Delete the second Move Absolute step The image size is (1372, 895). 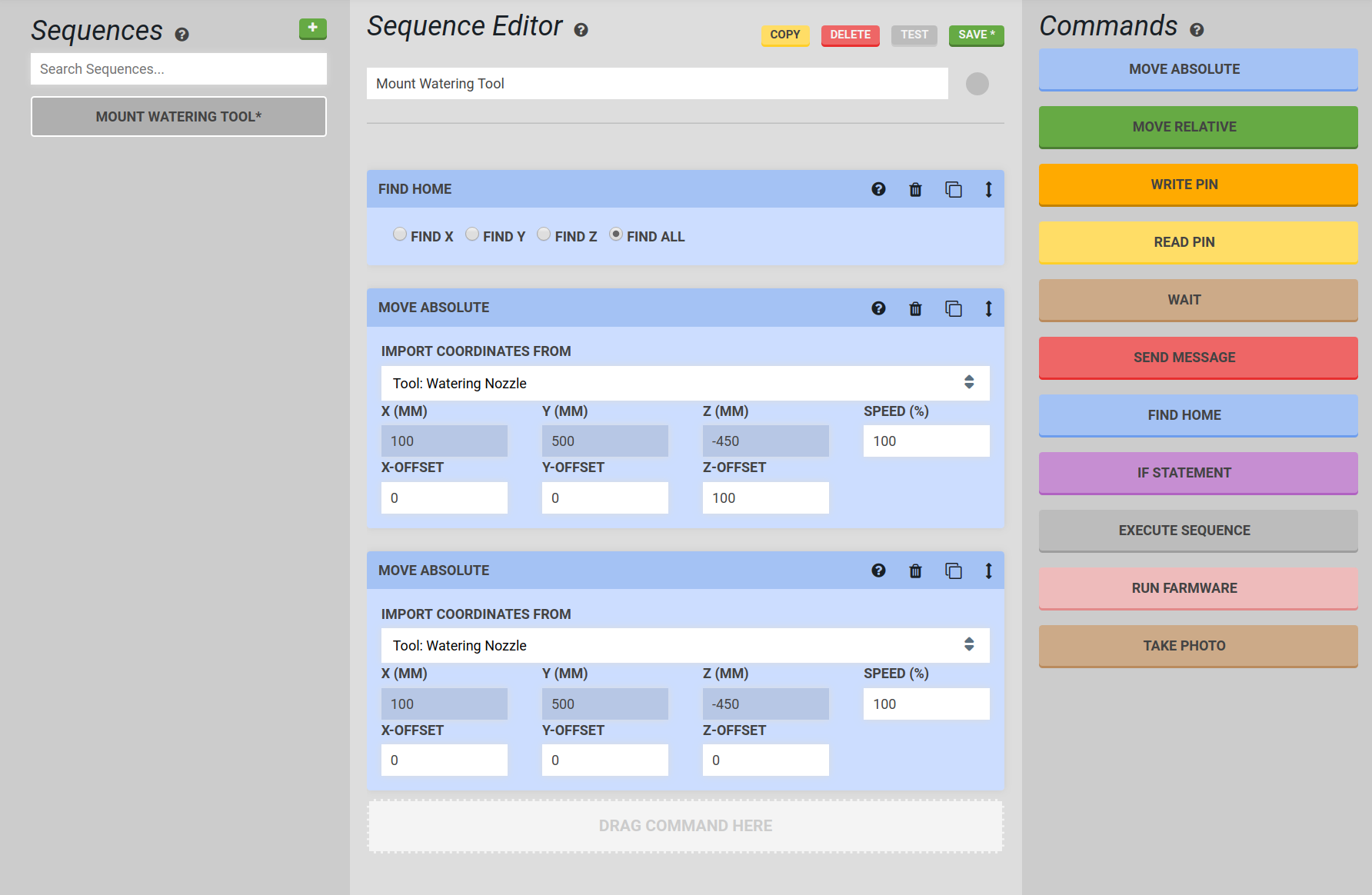point(915,571)
